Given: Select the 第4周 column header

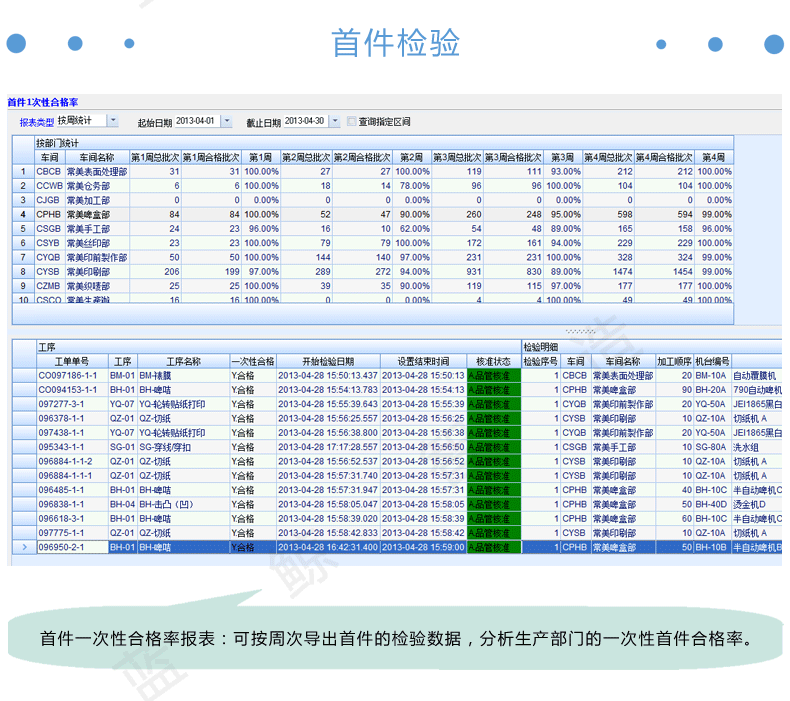Looking at the screenshot, I should coord(713,157).
